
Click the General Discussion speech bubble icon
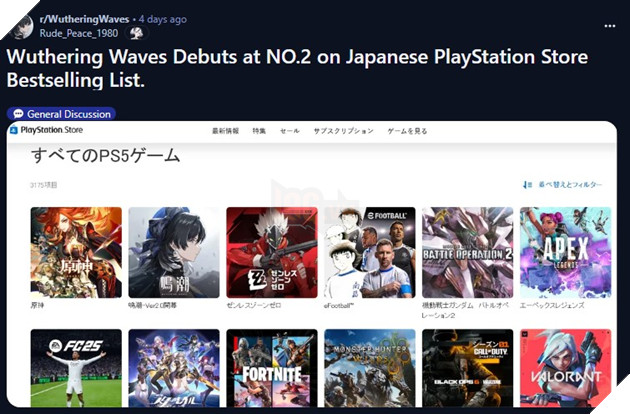click(17, 114)
